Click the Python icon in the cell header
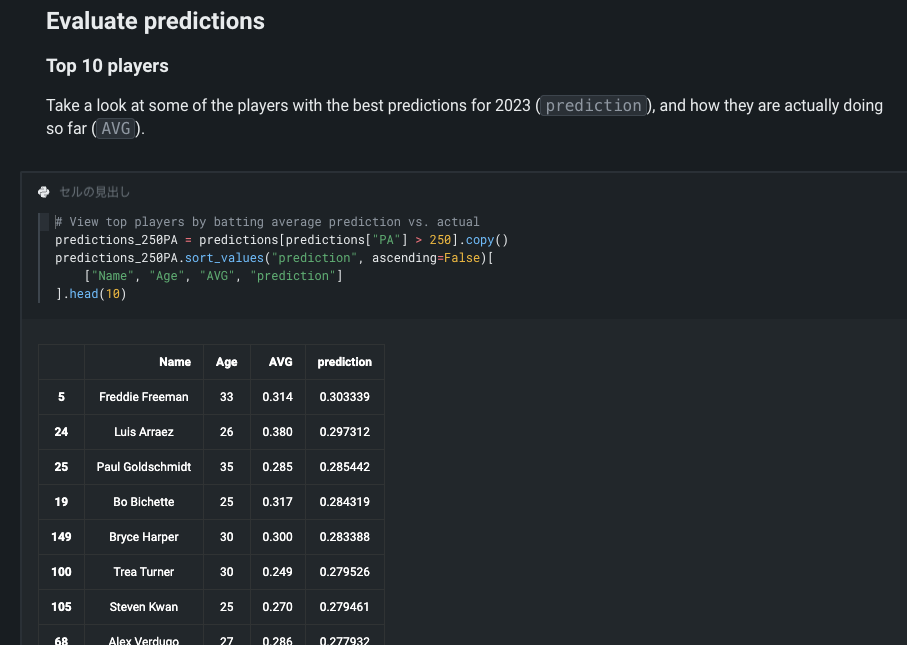This screenshot has width=907, height=645. 43,192
